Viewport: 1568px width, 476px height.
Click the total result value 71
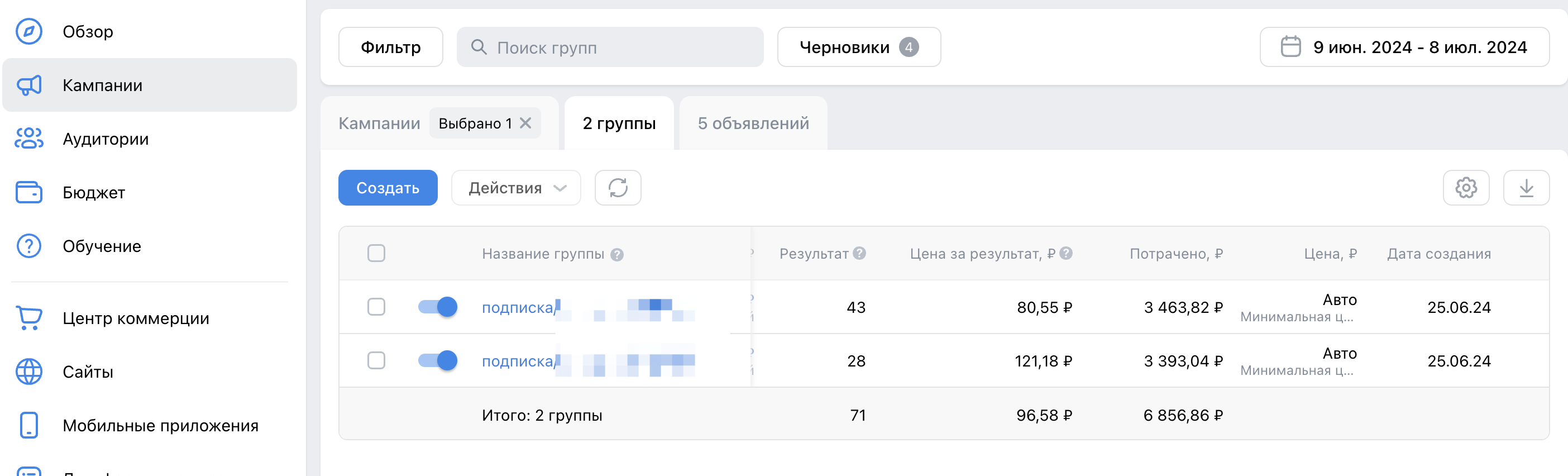858,415
